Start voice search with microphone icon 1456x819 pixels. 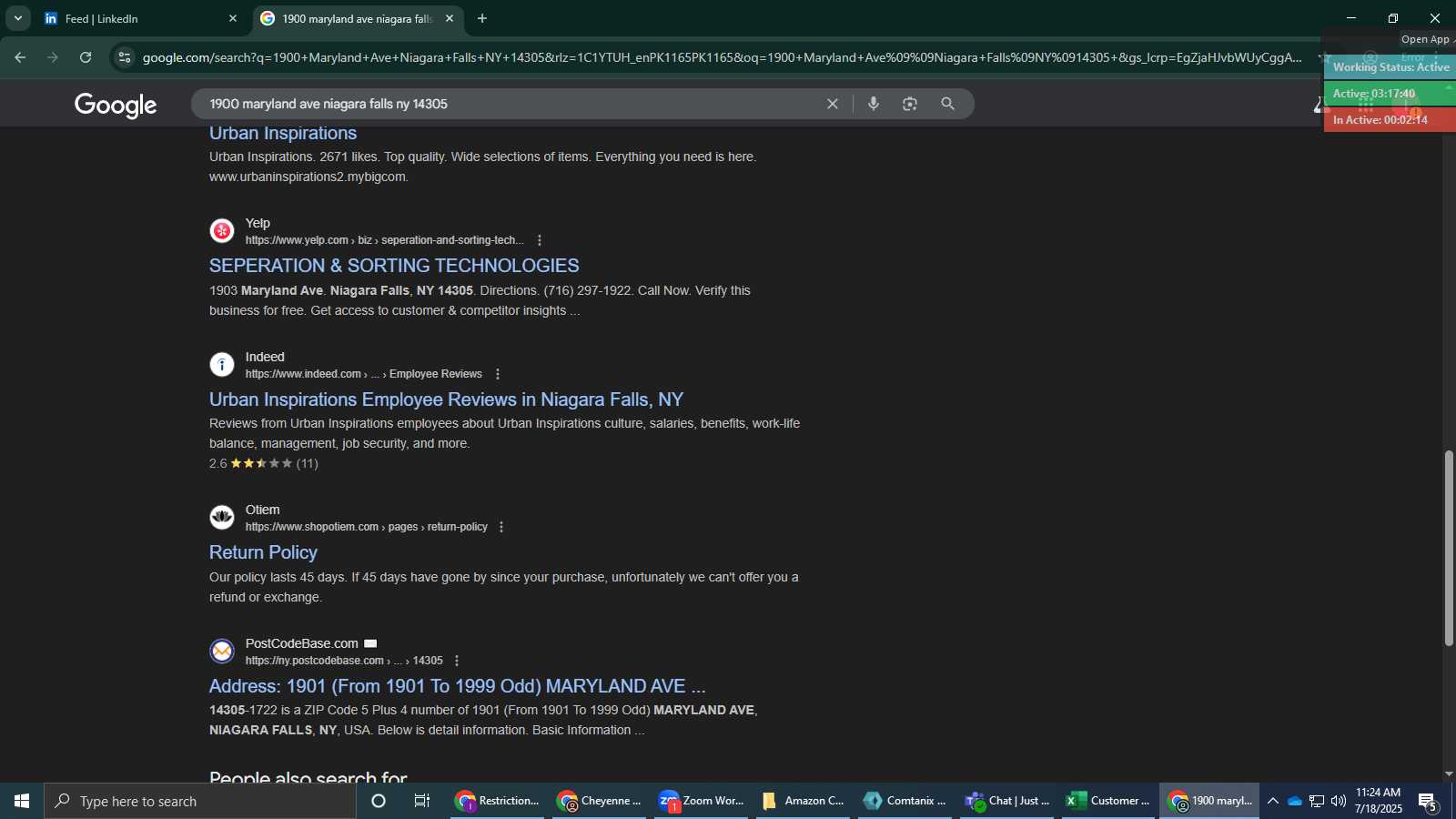[x=874, y=104]
